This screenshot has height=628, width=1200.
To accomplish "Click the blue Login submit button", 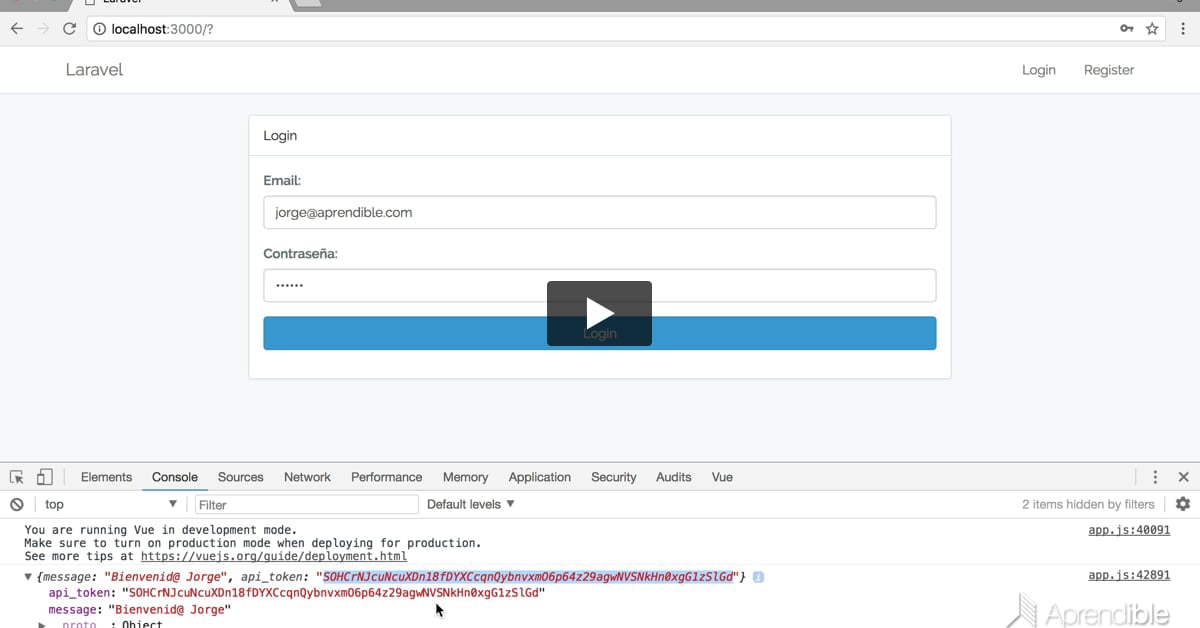I will pos(599,333).
